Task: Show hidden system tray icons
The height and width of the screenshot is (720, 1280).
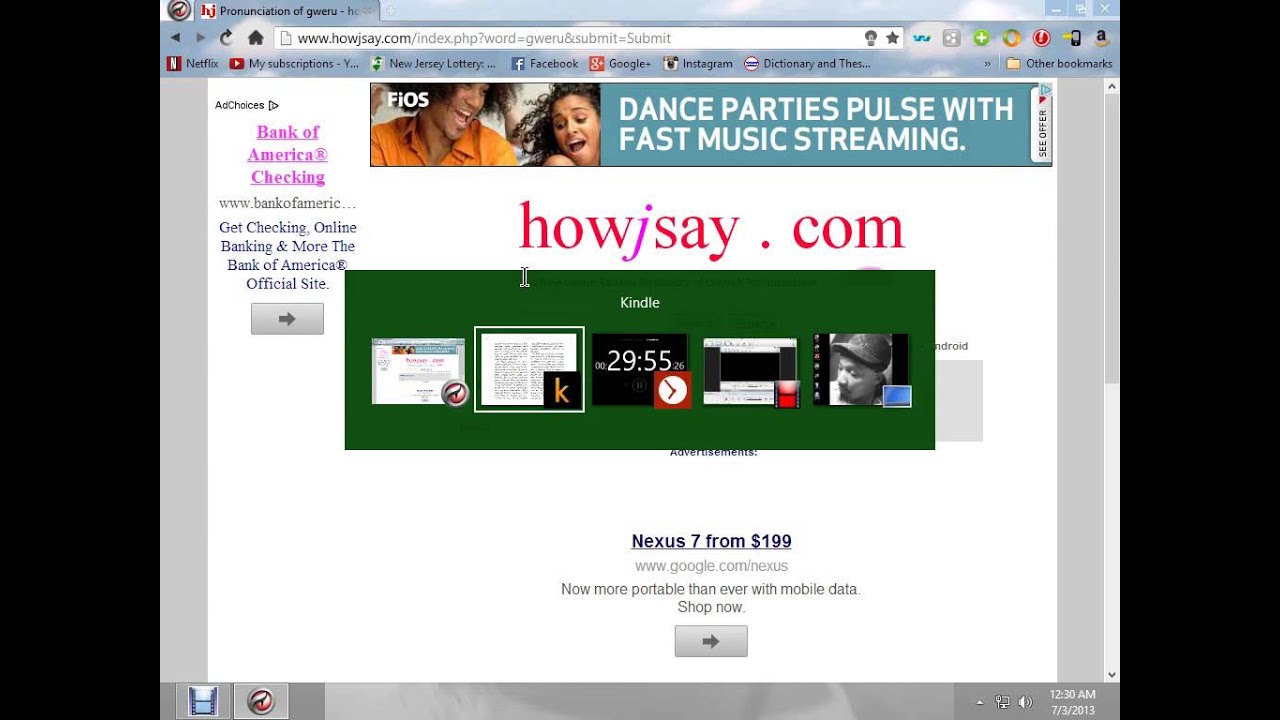Action: pyautogui.click(x=980, y=702)
